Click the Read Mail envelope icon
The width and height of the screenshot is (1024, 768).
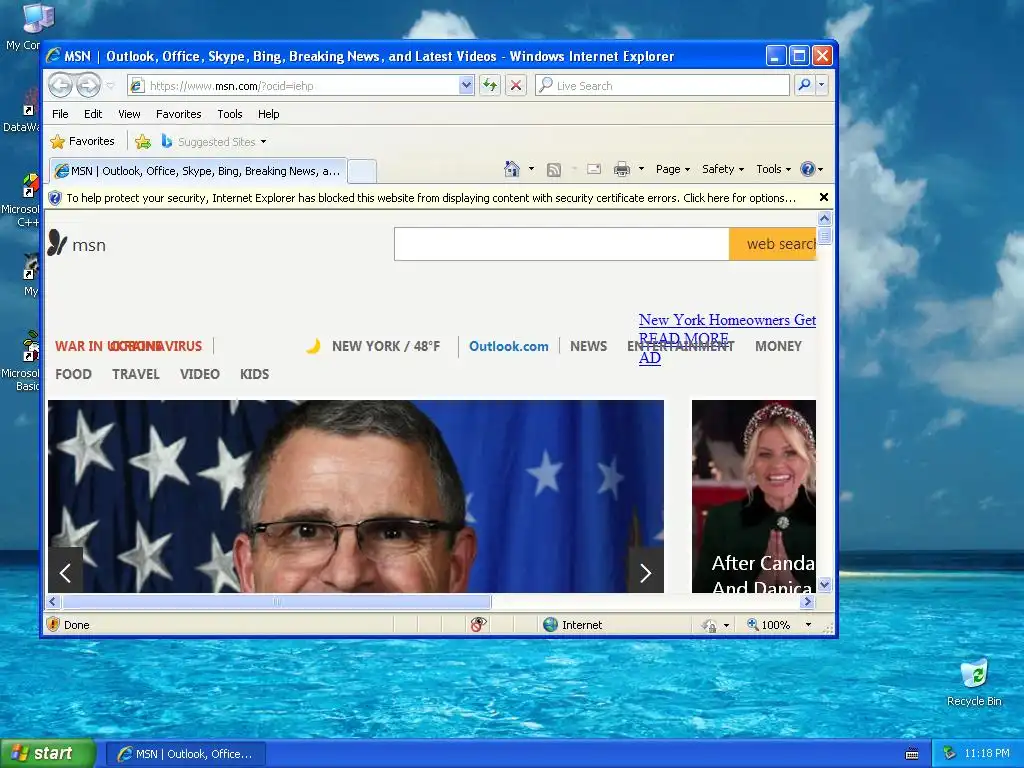pos(594,169)
